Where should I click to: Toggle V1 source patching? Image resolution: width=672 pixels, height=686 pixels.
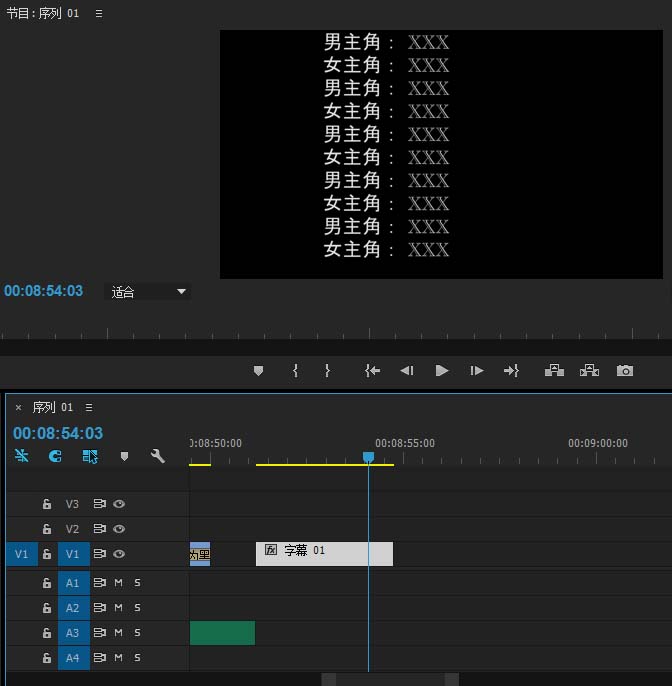21,554
